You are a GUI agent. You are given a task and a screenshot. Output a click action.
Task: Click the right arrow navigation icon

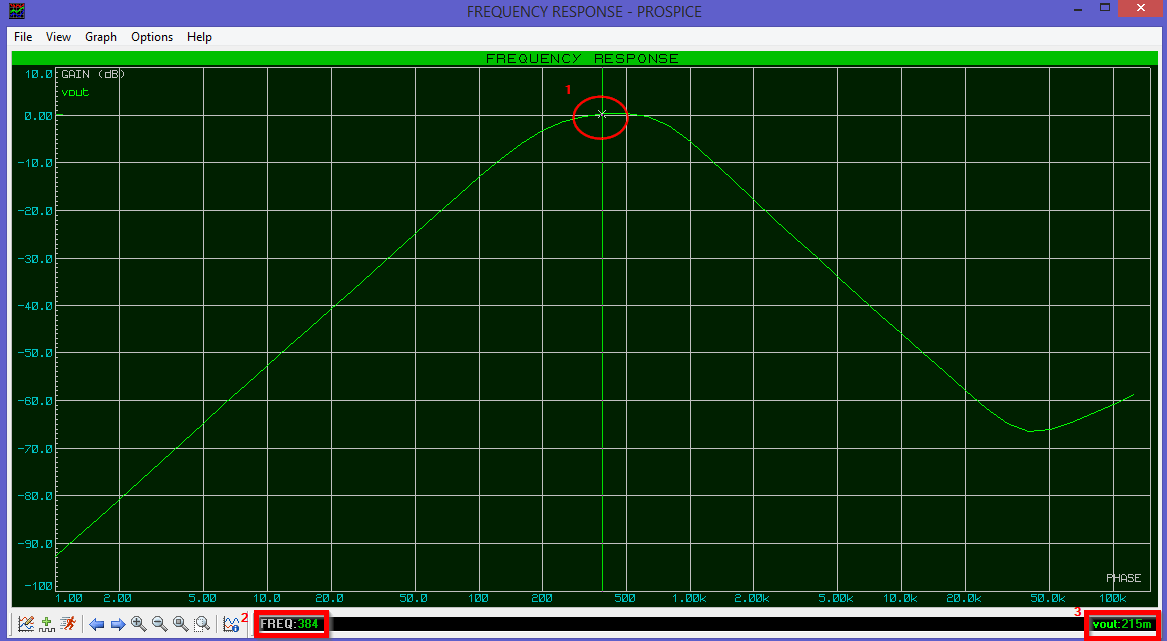tap(118, 624)
